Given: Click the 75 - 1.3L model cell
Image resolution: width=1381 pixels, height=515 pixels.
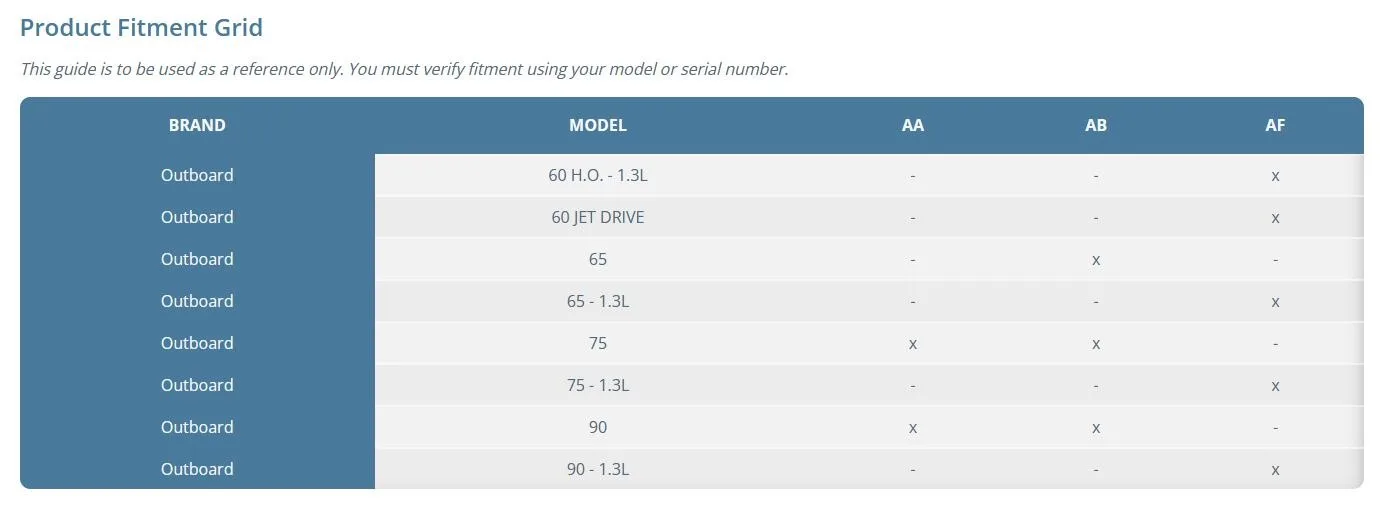Looking at the screenshot, I should point(598,385).
